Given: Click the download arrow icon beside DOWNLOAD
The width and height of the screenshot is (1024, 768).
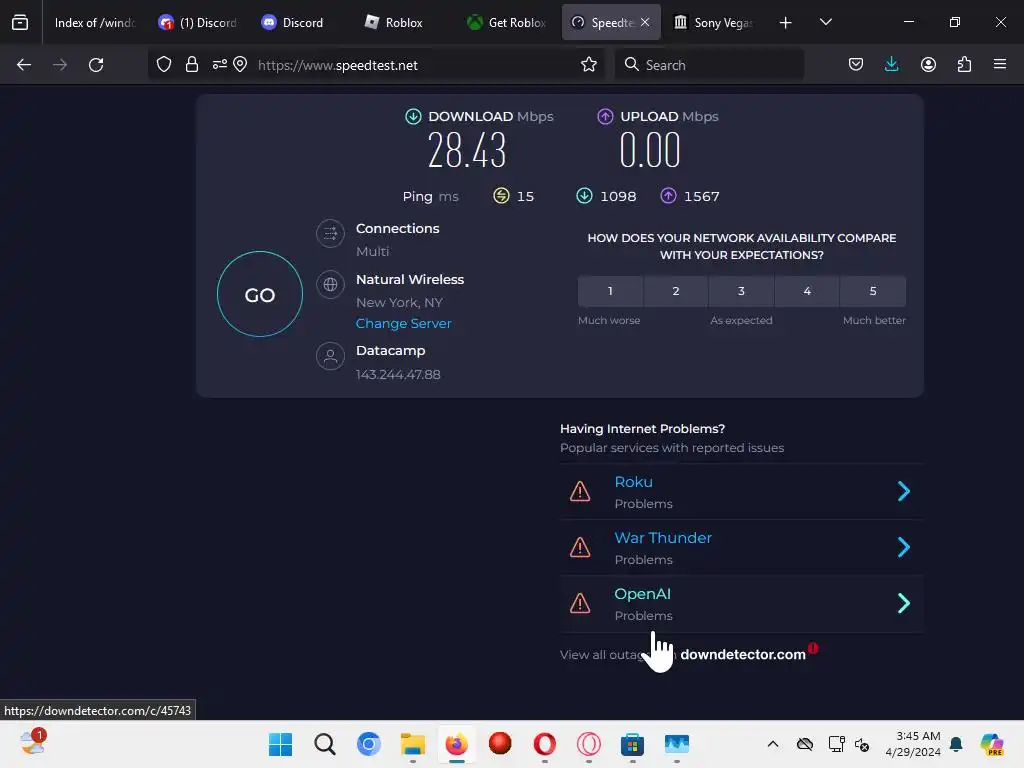Looking at the screenshot, I should tap(413, 117).
